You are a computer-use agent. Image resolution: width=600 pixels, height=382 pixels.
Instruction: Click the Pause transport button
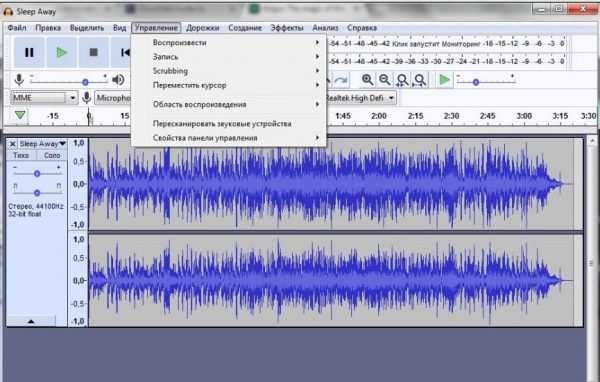[x=29, y=52]
